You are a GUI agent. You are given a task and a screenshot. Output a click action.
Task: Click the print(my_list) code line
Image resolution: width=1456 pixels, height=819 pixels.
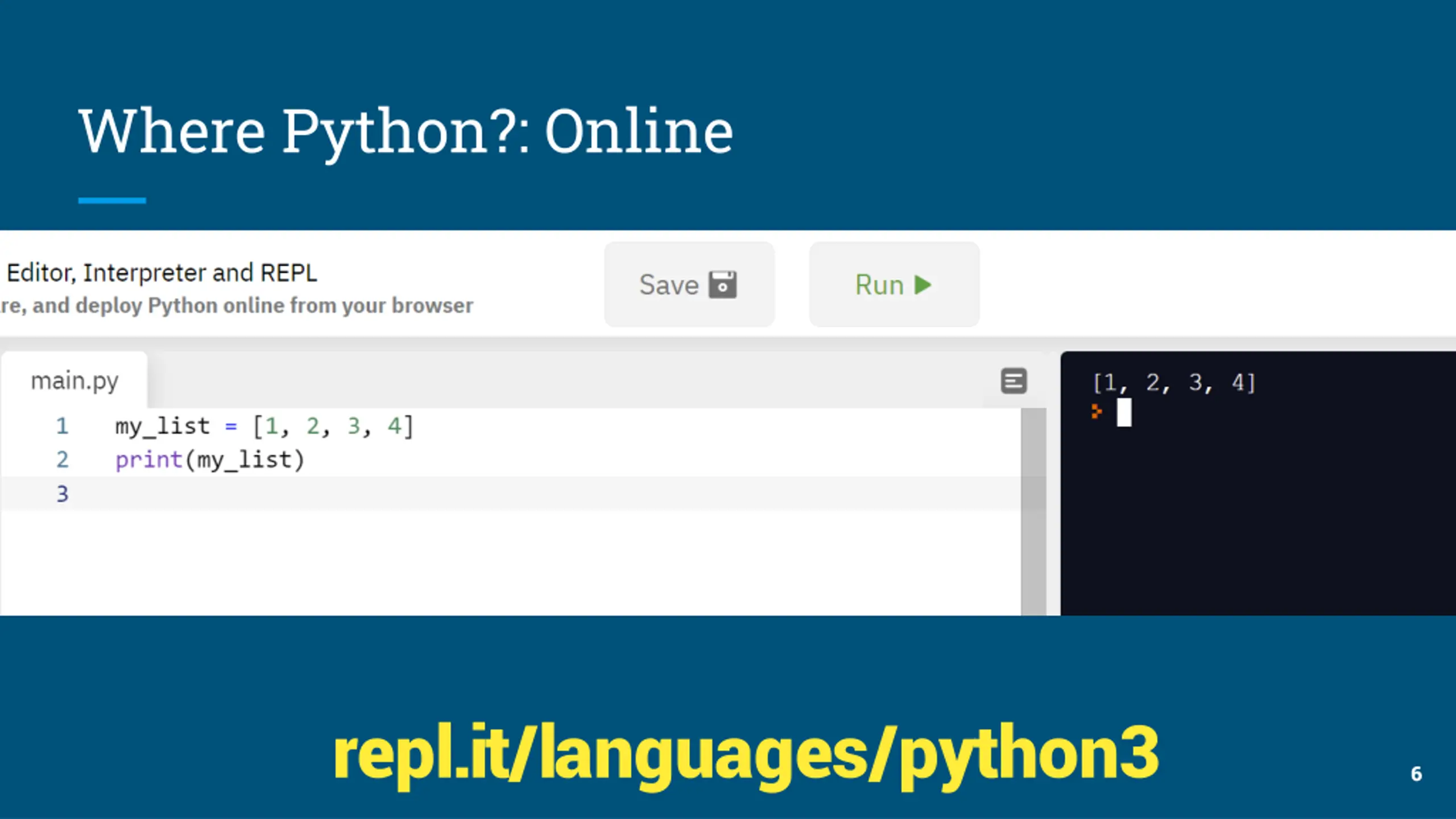pyautogui.click(x=210, y=460)
